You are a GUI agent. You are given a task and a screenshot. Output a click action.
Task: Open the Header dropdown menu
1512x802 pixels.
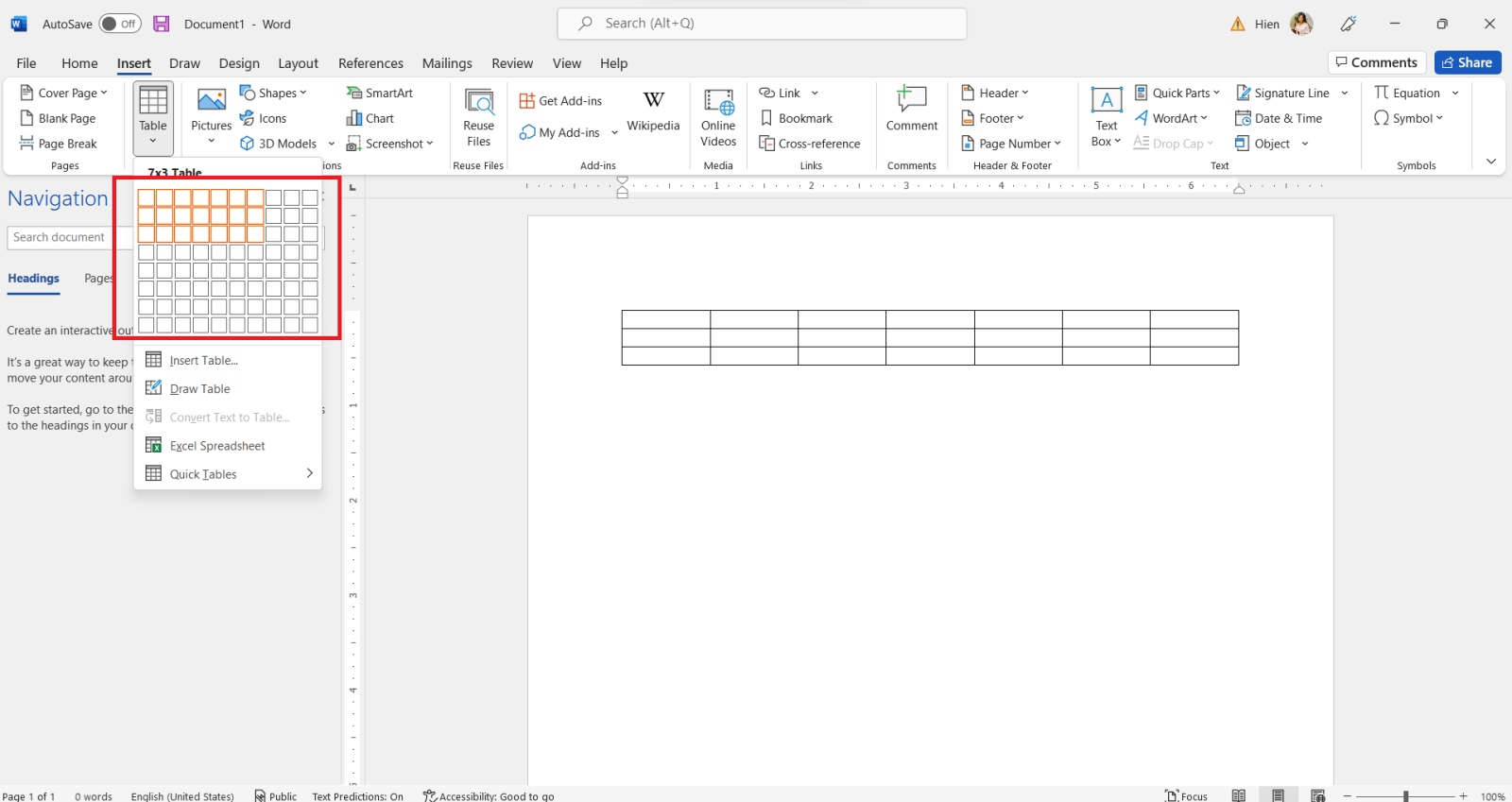click(x=995, y=93)
